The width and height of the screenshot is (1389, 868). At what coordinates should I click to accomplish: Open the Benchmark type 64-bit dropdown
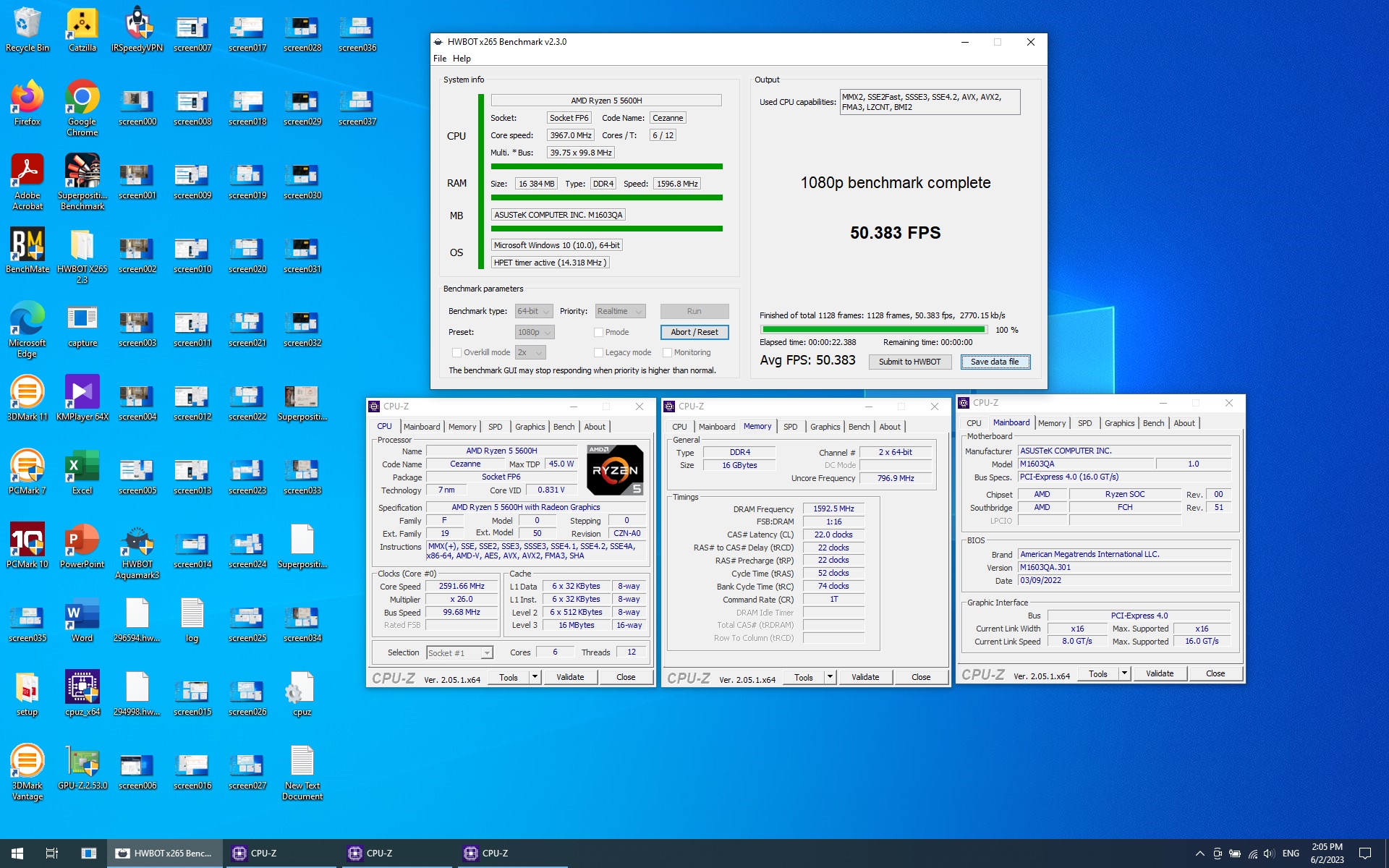pos(534,311)
